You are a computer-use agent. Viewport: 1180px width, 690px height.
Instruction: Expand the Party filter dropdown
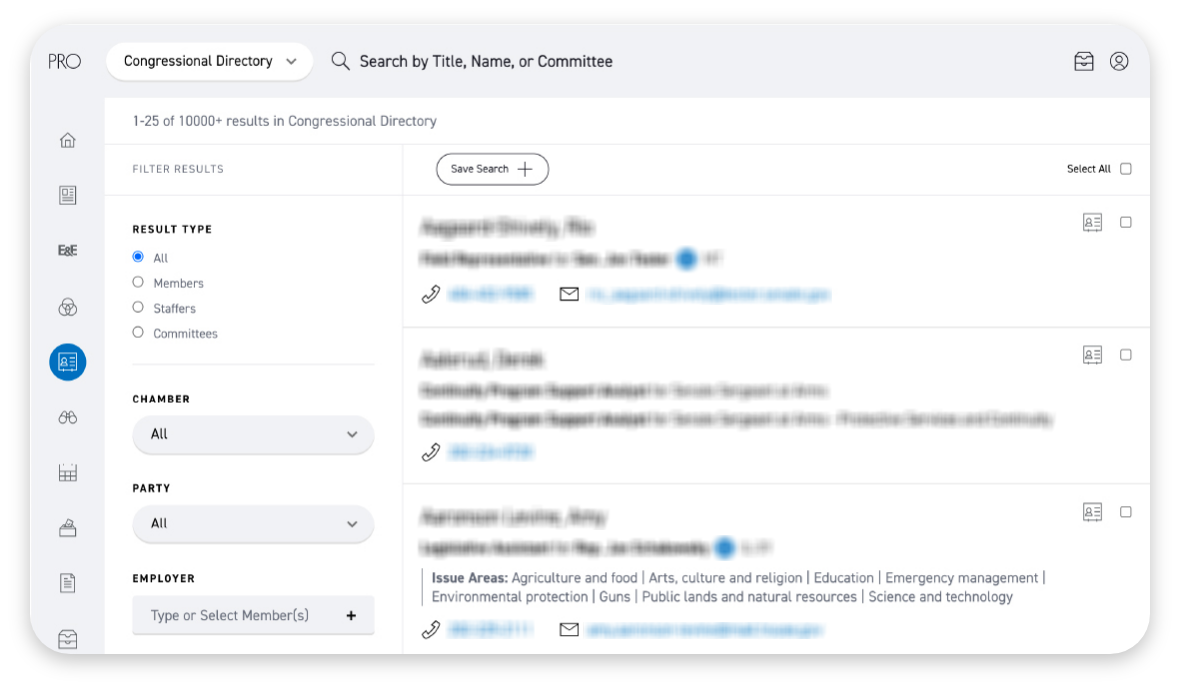tap(252, 523)
